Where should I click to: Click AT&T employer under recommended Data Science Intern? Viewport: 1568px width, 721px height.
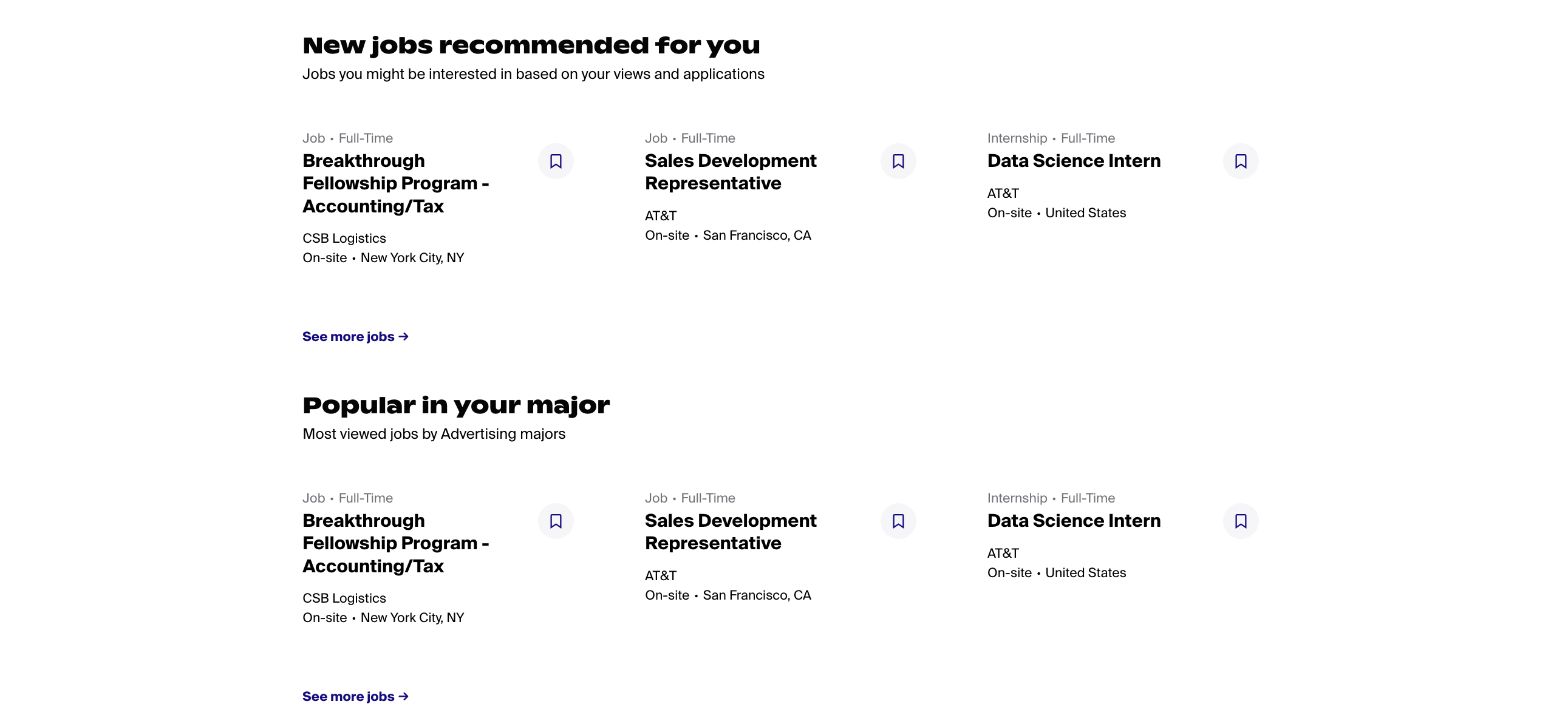point(1003,194)
